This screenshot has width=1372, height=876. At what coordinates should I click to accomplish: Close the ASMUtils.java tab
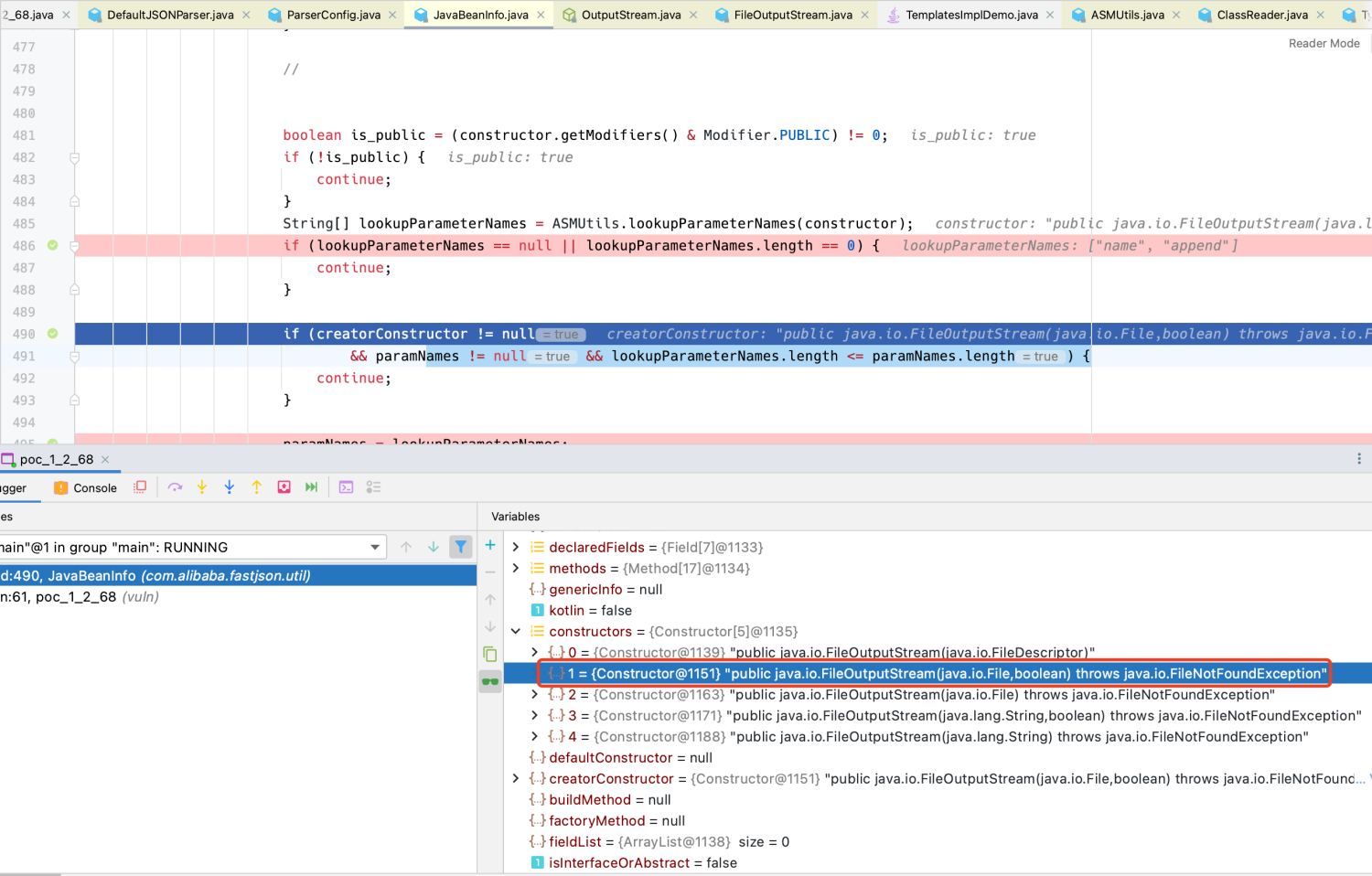tap(1176, 15)
